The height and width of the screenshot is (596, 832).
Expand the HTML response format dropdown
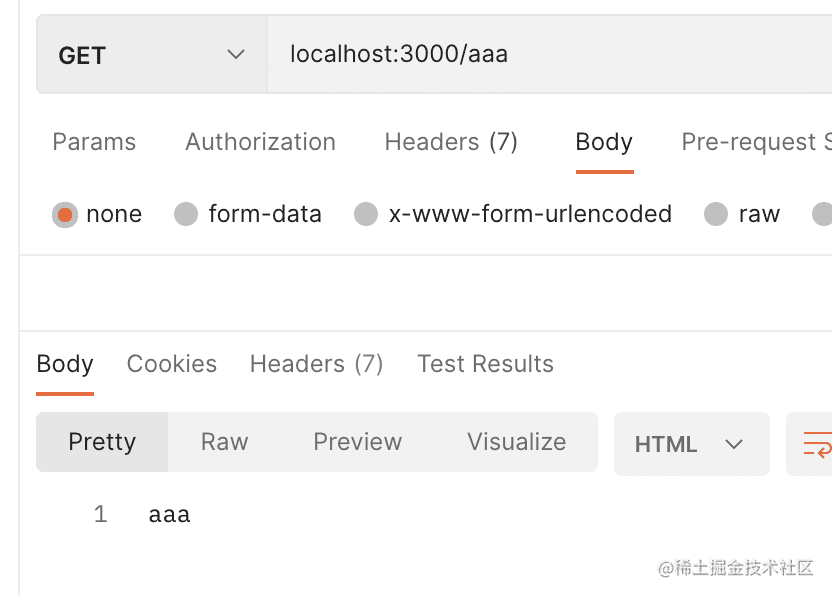click(691, 444)
